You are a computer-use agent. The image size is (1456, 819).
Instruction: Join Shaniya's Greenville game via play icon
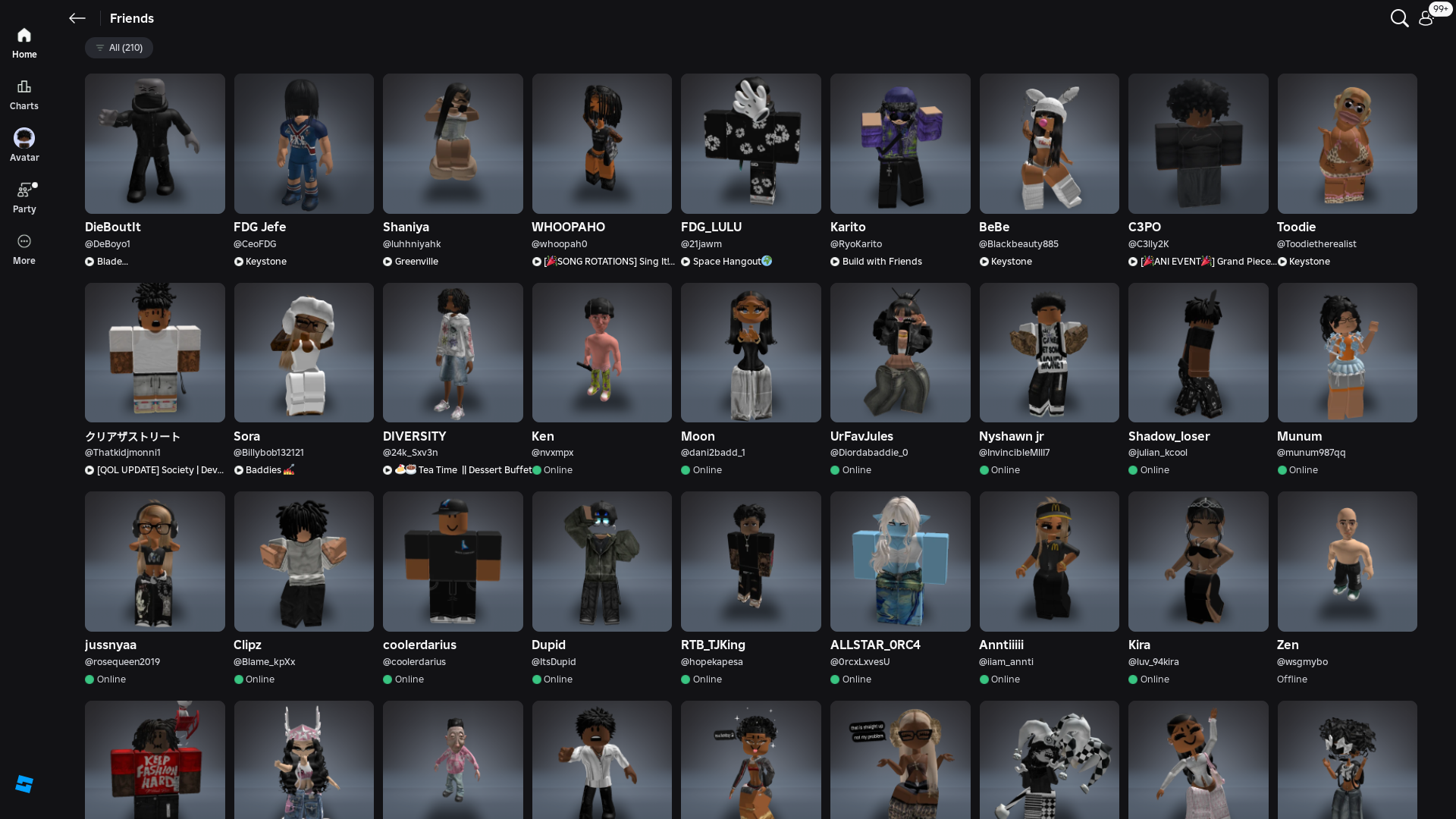(388, 262)
